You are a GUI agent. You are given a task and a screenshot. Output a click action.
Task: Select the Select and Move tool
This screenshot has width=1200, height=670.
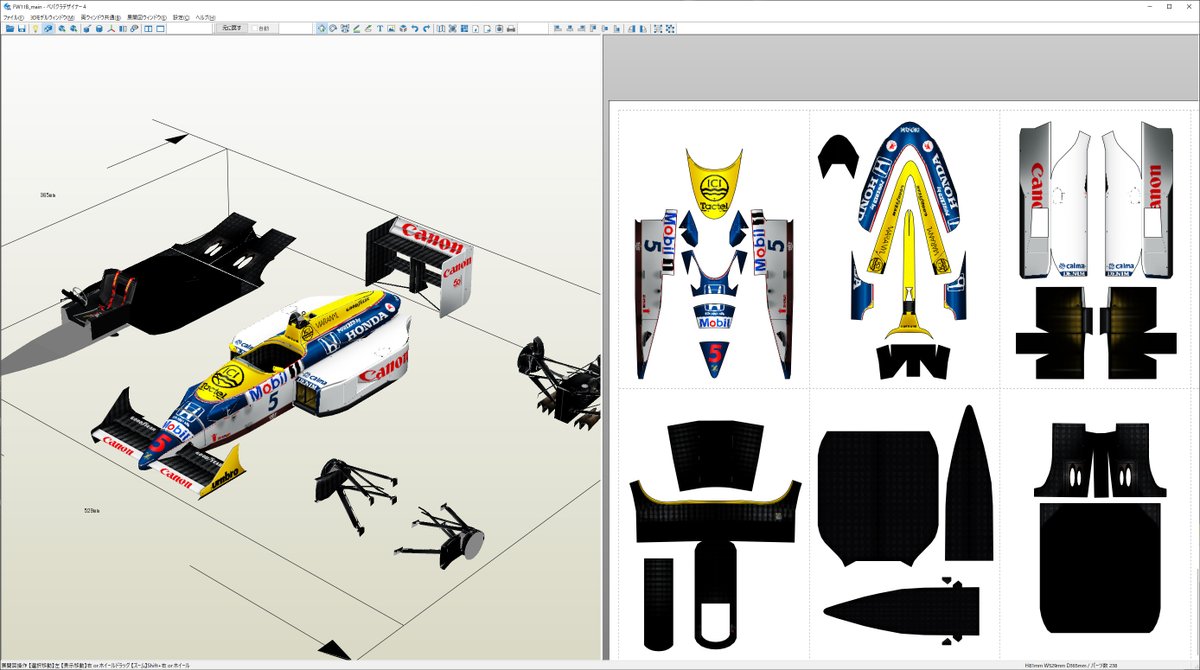322,29
